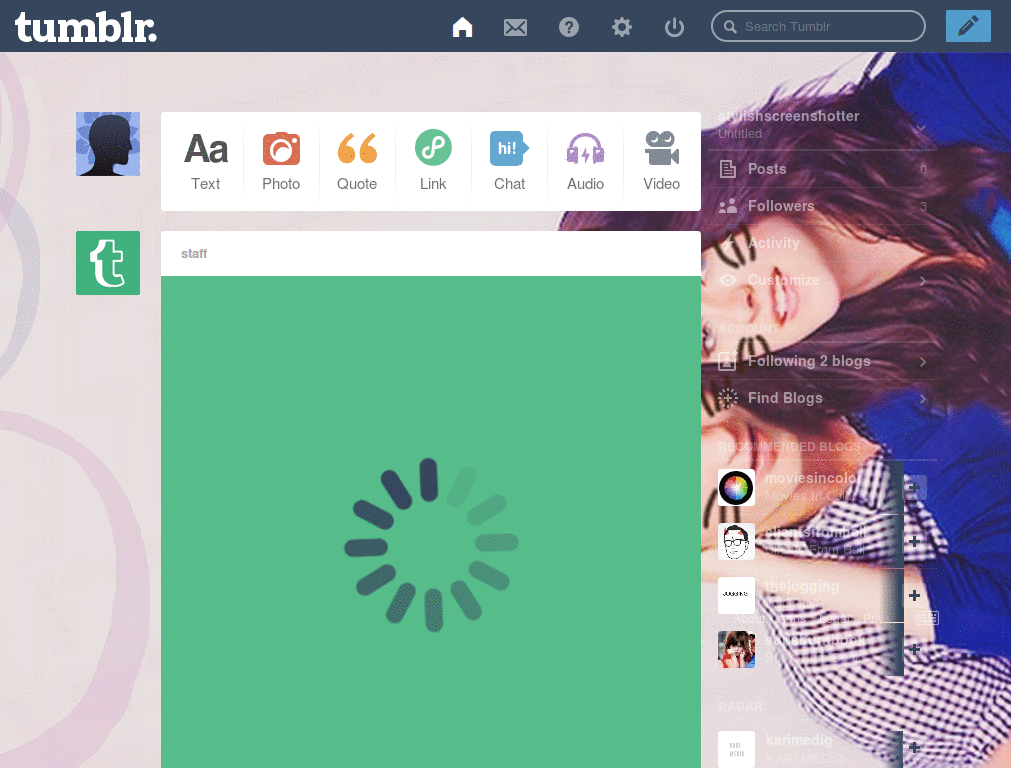Viewport: 1024px width, 768px height.
Task: Open Following 2 blogs
Action: (x=823, y=361)
